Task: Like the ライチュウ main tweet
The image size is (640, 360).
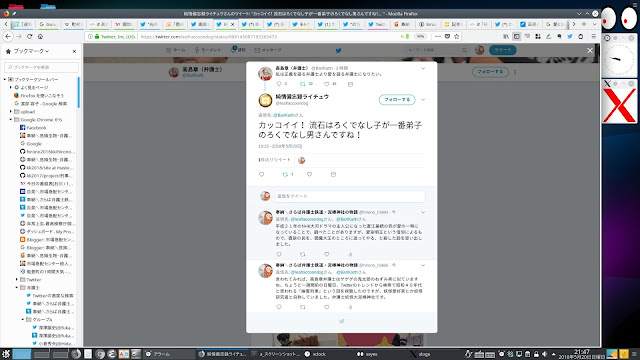Action: point(309,174)
